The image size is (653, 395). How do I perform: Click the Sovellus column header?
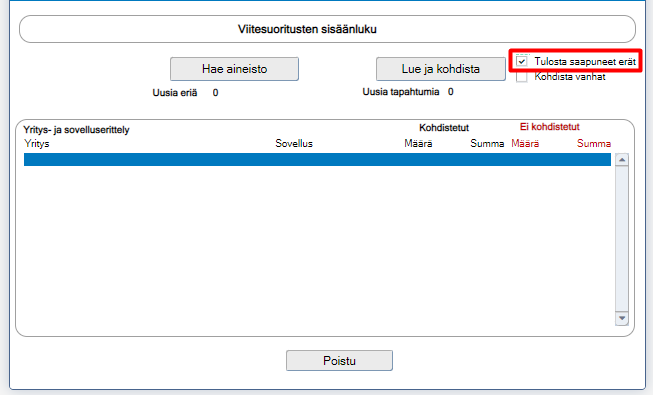(294, 144)
